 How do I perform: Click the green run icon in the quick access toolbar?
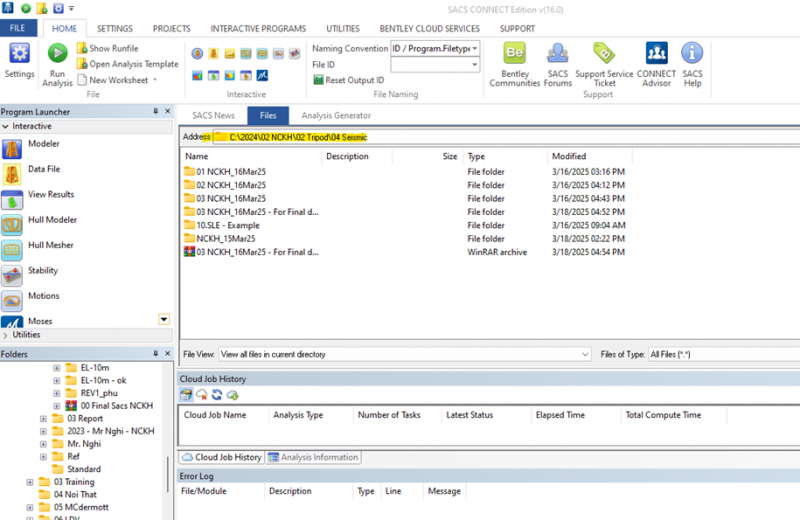coord(26,8)
